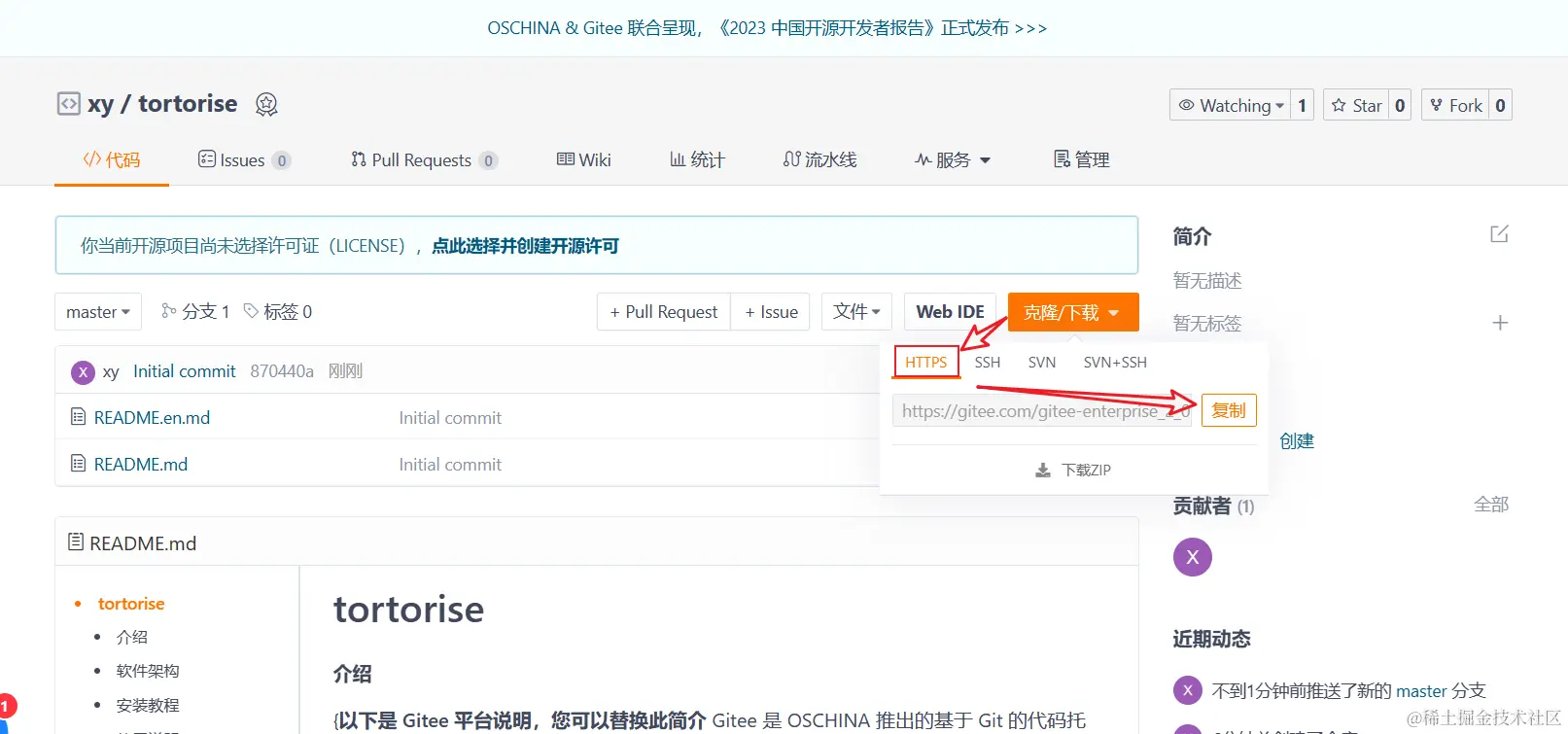Click the edit icon beside 简介
The image size is (1568, 734).
click(1499, 234)
